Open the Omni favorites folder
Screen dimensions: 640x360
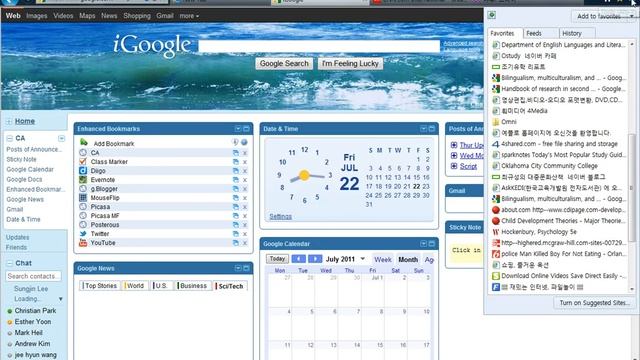(x=508, y=122)
